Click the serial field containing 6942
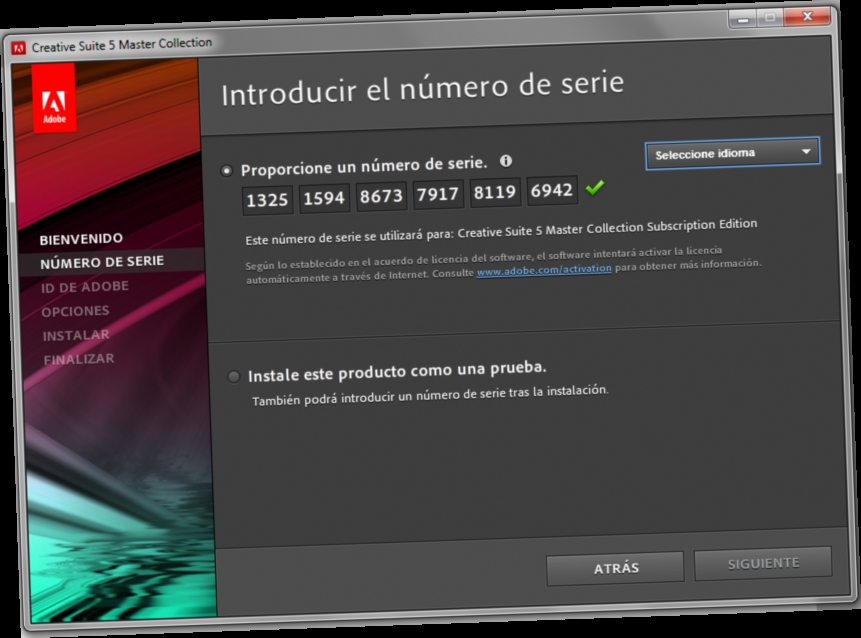 (552, 190)
